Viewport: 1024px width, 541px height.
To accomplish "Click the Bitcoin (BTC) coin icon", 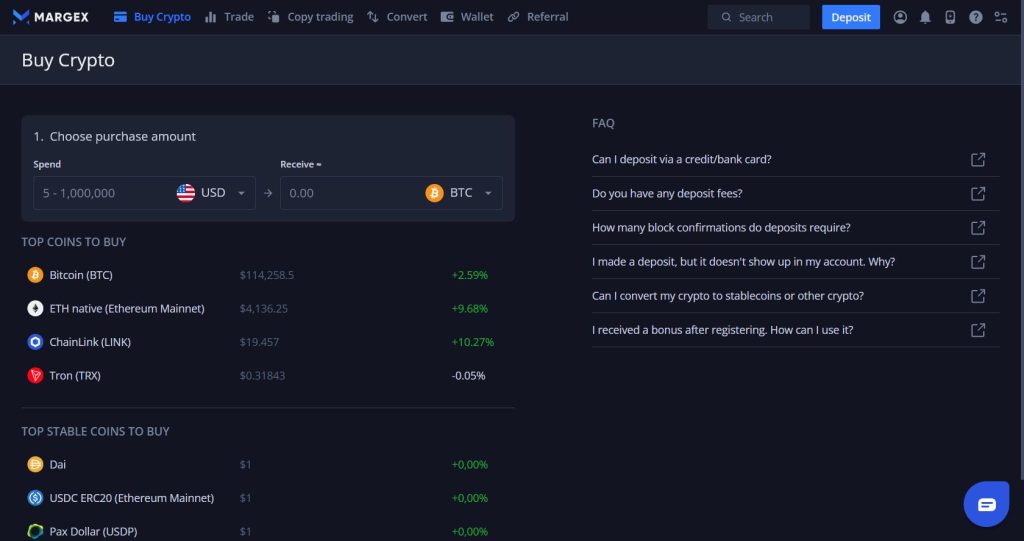I will click(x=35, y=275).
